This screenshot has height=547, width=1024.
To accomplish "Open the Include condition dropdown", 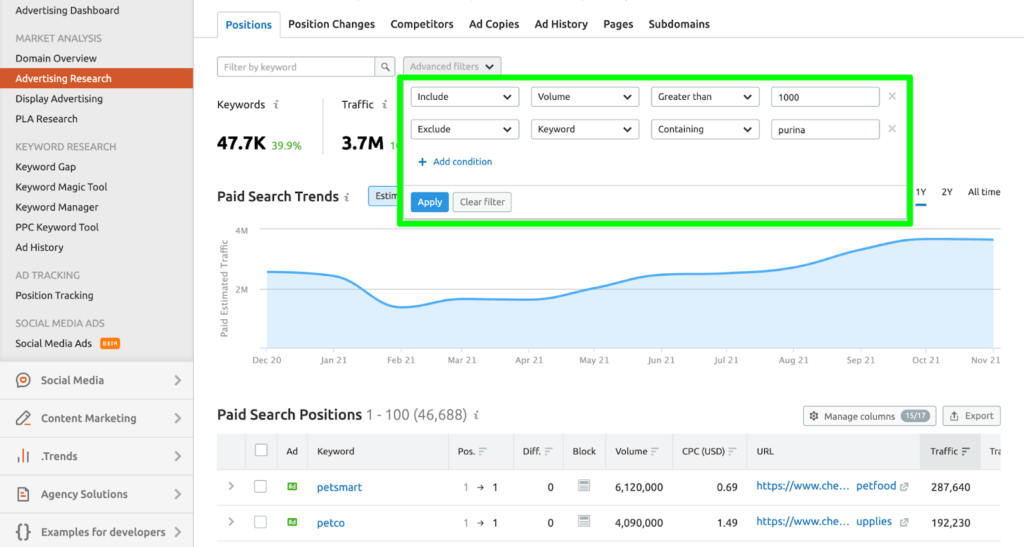I will 465,97.
